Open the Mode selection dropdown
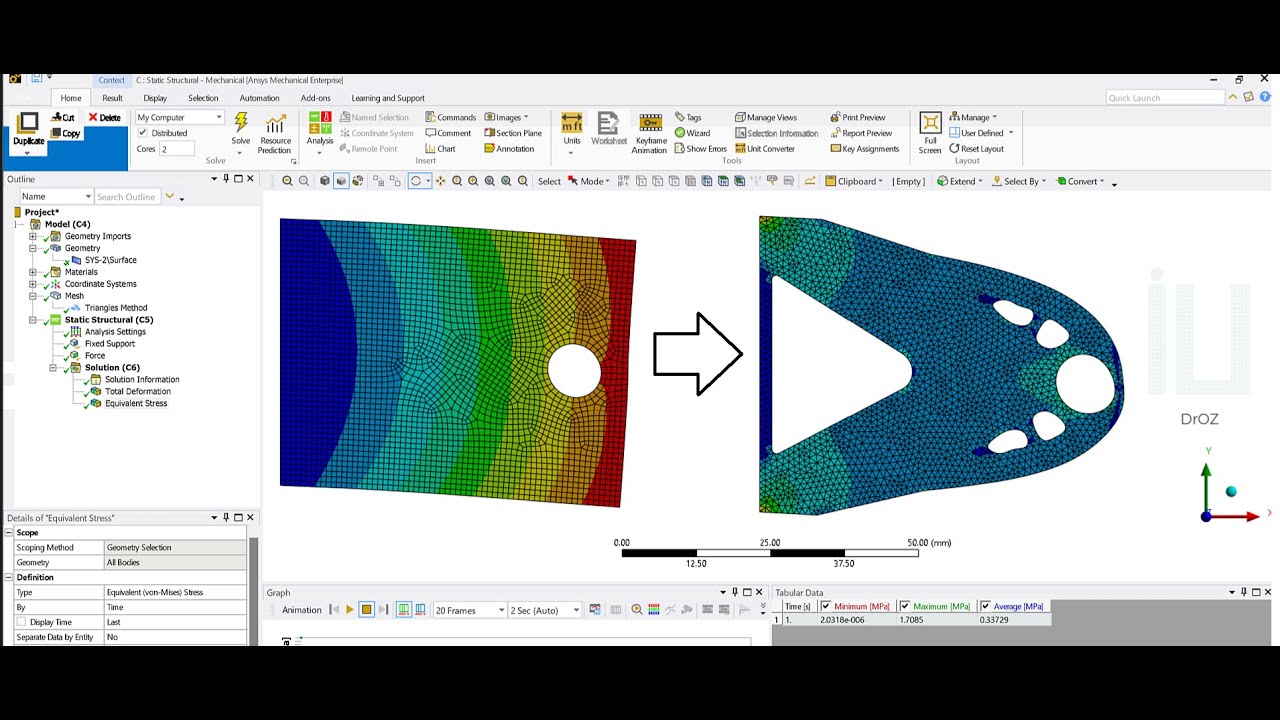This screenshot has width=1280, height=720. 587,181
